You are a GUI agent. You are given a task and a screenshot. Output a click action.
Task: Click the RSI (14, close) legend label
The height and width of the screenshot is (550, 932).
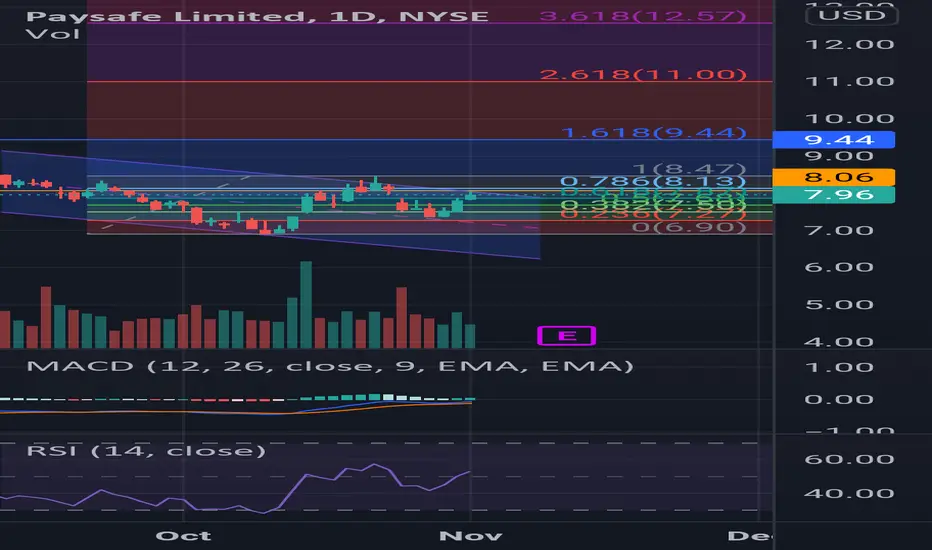pos(146,451)
